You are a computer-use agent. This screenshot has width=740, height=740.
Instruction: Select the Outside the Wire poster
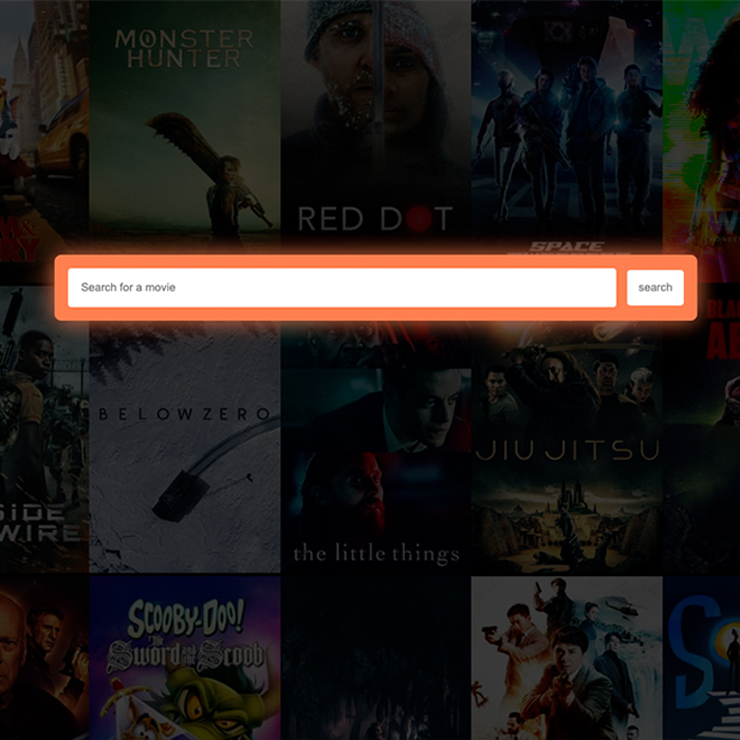pyautogui.click(x=44, y=429)
